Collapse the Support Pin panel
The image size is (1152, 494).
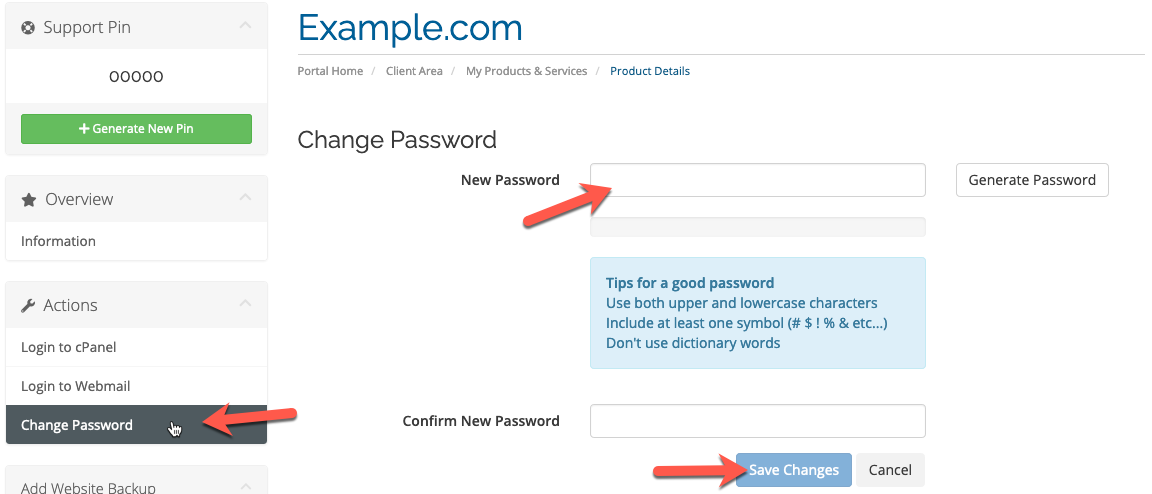[x=246, y=27]
